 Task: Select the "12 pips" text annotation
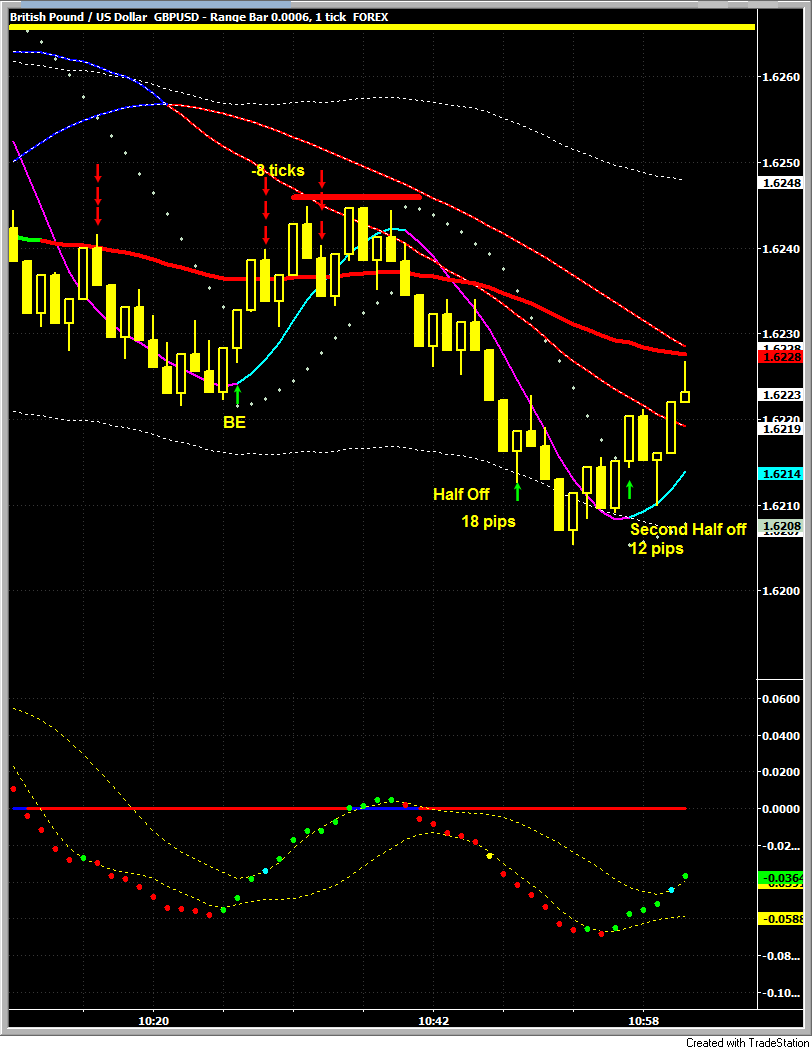tap(656, 549)
